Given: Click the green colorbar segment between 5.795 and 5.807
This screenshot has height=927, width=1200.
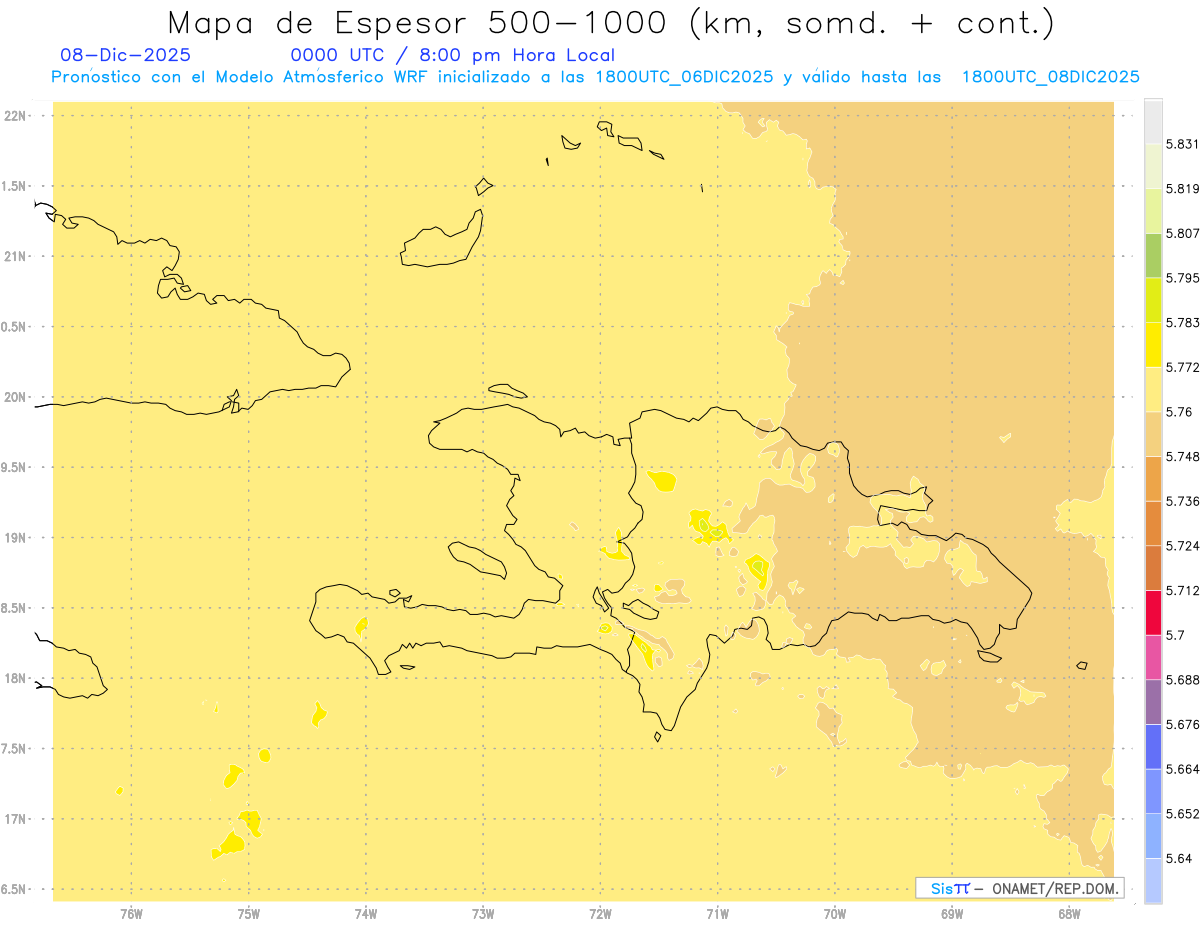Looking at the screenshot, I should [x=1153, y=255].
